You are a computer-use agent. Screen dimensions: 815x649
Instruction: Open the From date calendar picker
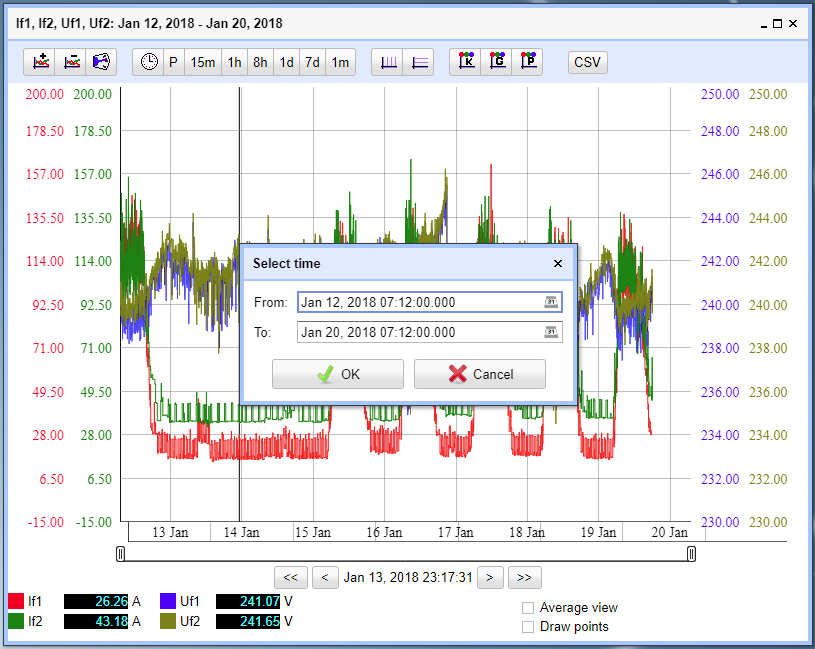[x=551, y=302]
